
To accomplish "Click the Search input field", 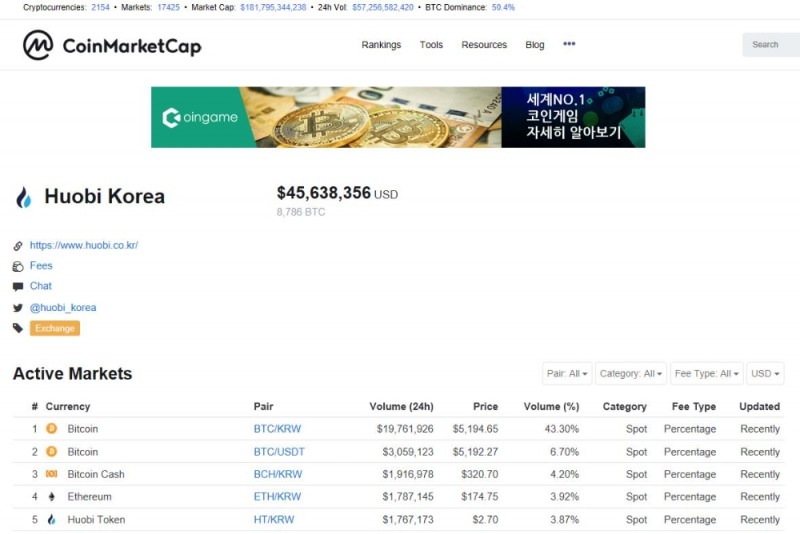I will click(770, 45).
